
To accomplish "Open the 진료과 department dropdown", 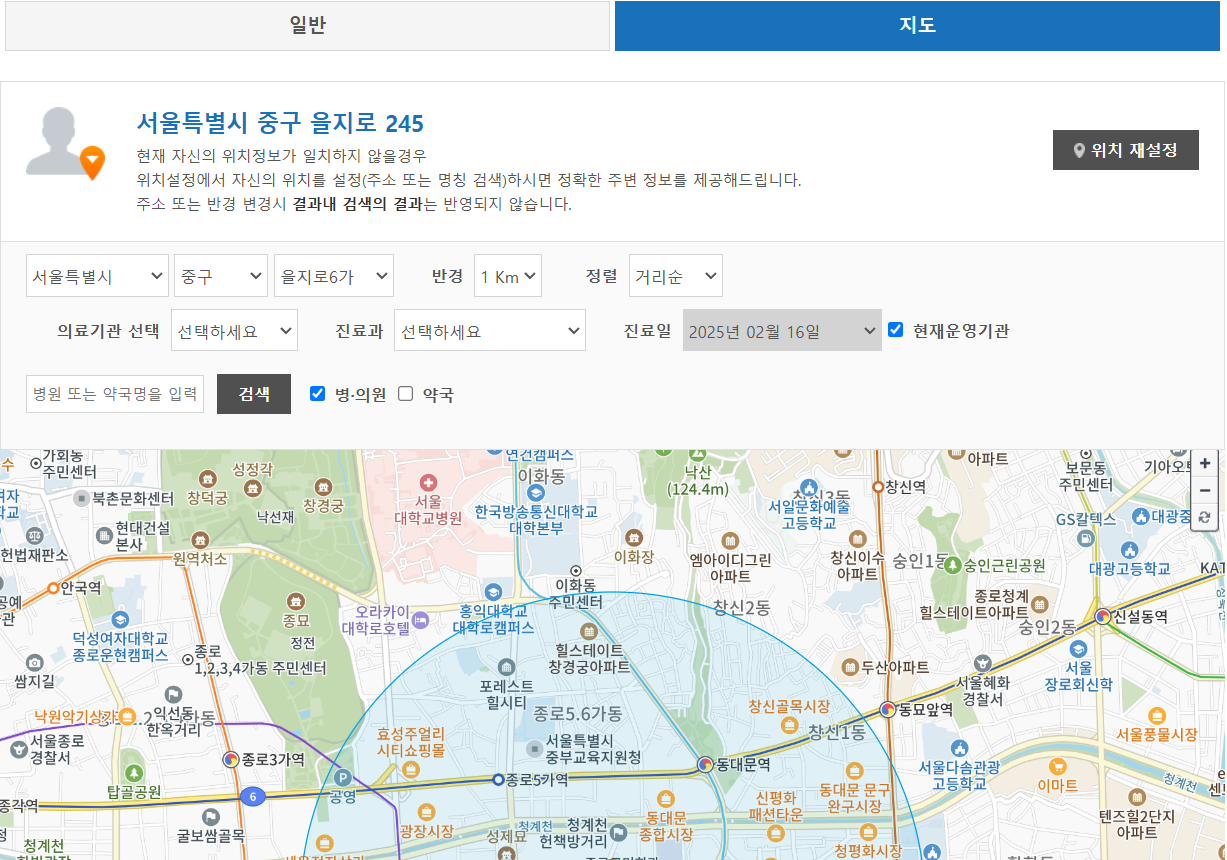I will 490,330.
